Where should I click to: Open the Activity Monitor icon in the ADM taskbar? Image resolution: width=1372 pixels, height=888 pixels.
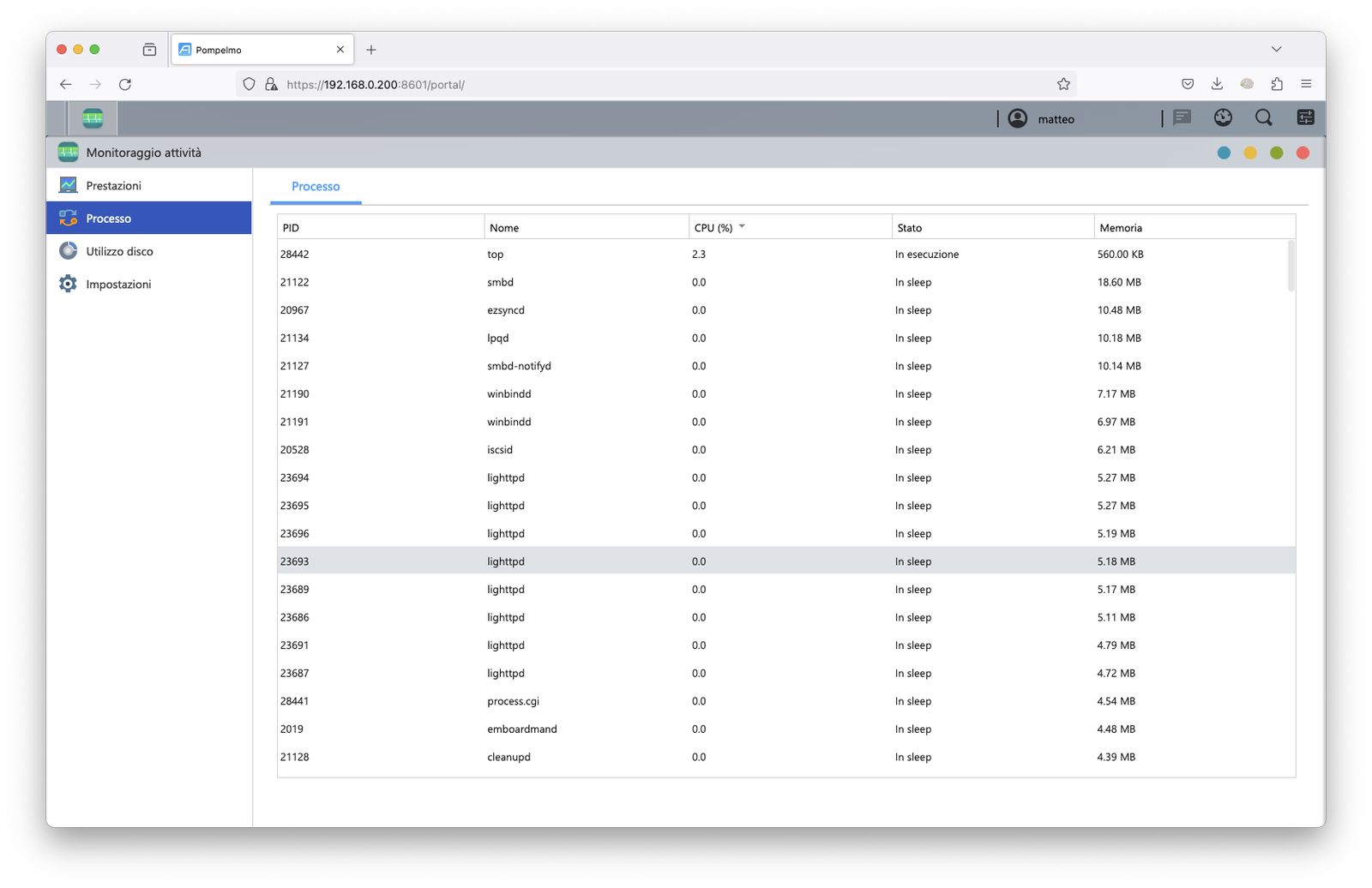coord(93,118)
